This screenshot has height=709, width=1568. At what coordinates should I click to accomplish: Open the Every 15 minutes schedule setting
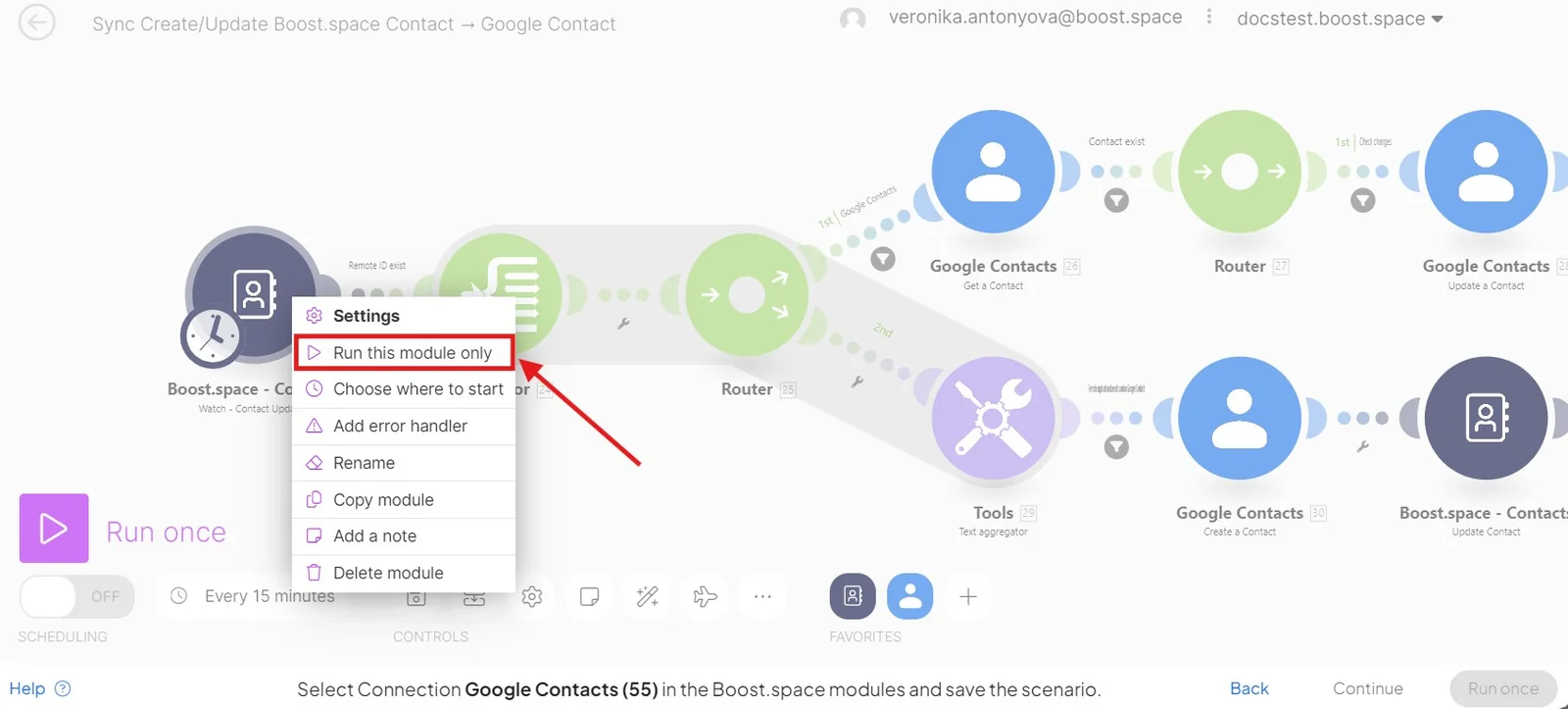(x=253, y=596)
